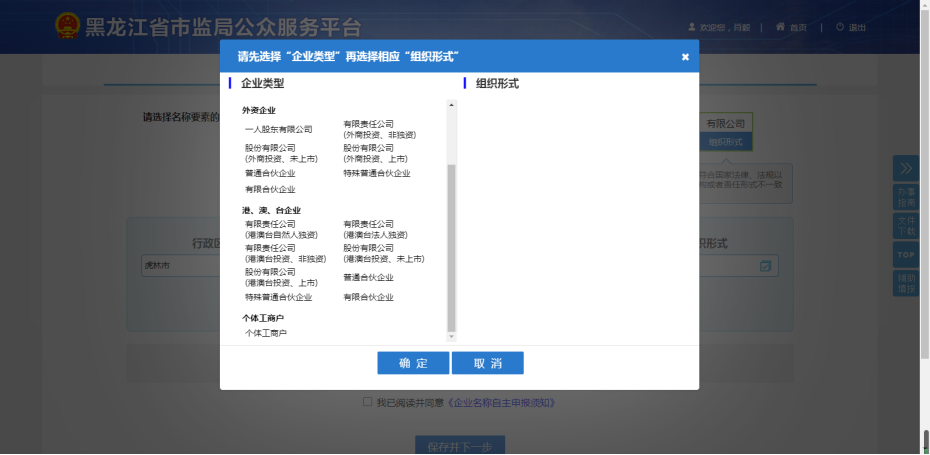Open the 首页 home link

[791, 27]
